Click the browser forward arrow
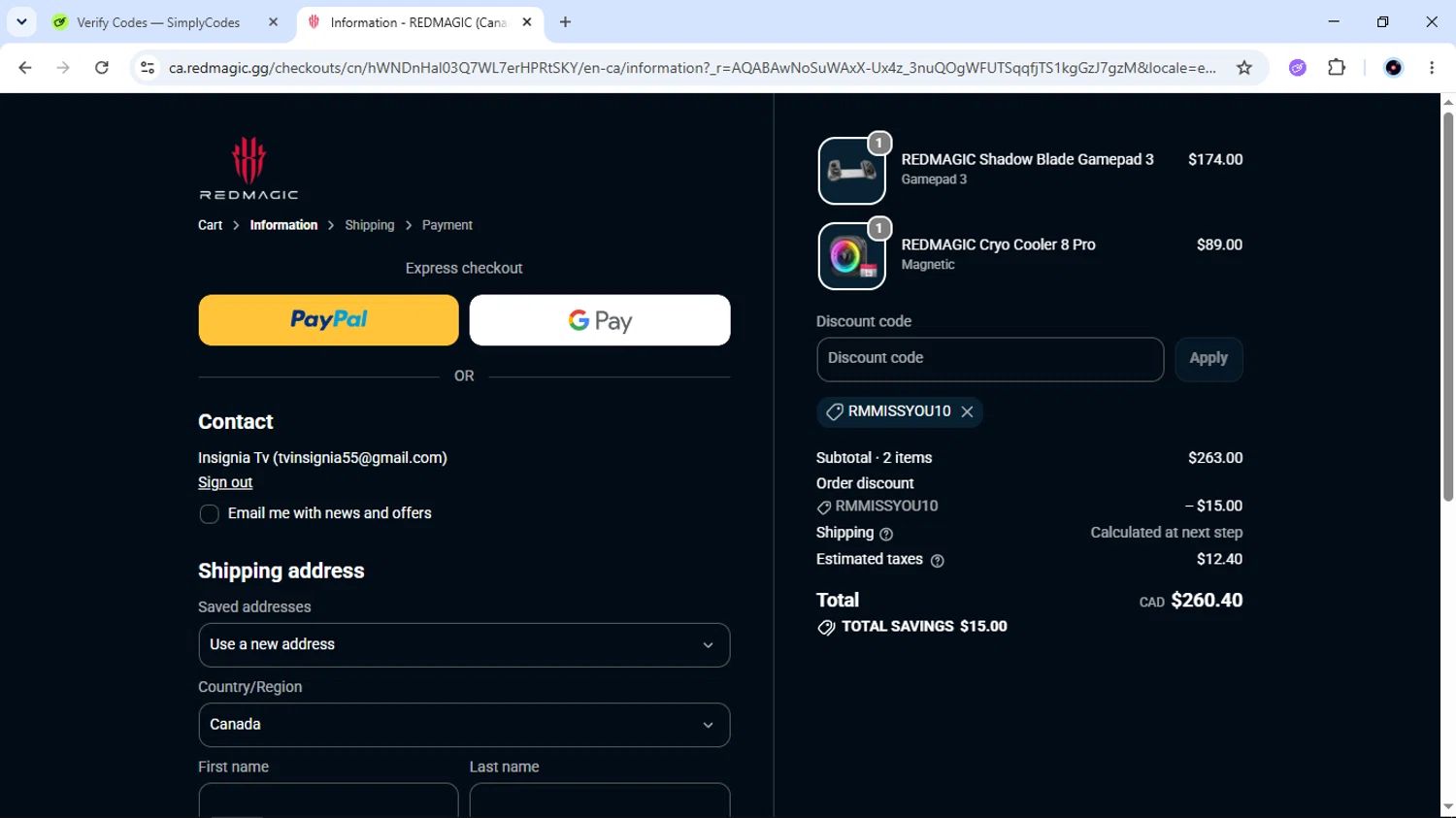 tap(63, 68)
